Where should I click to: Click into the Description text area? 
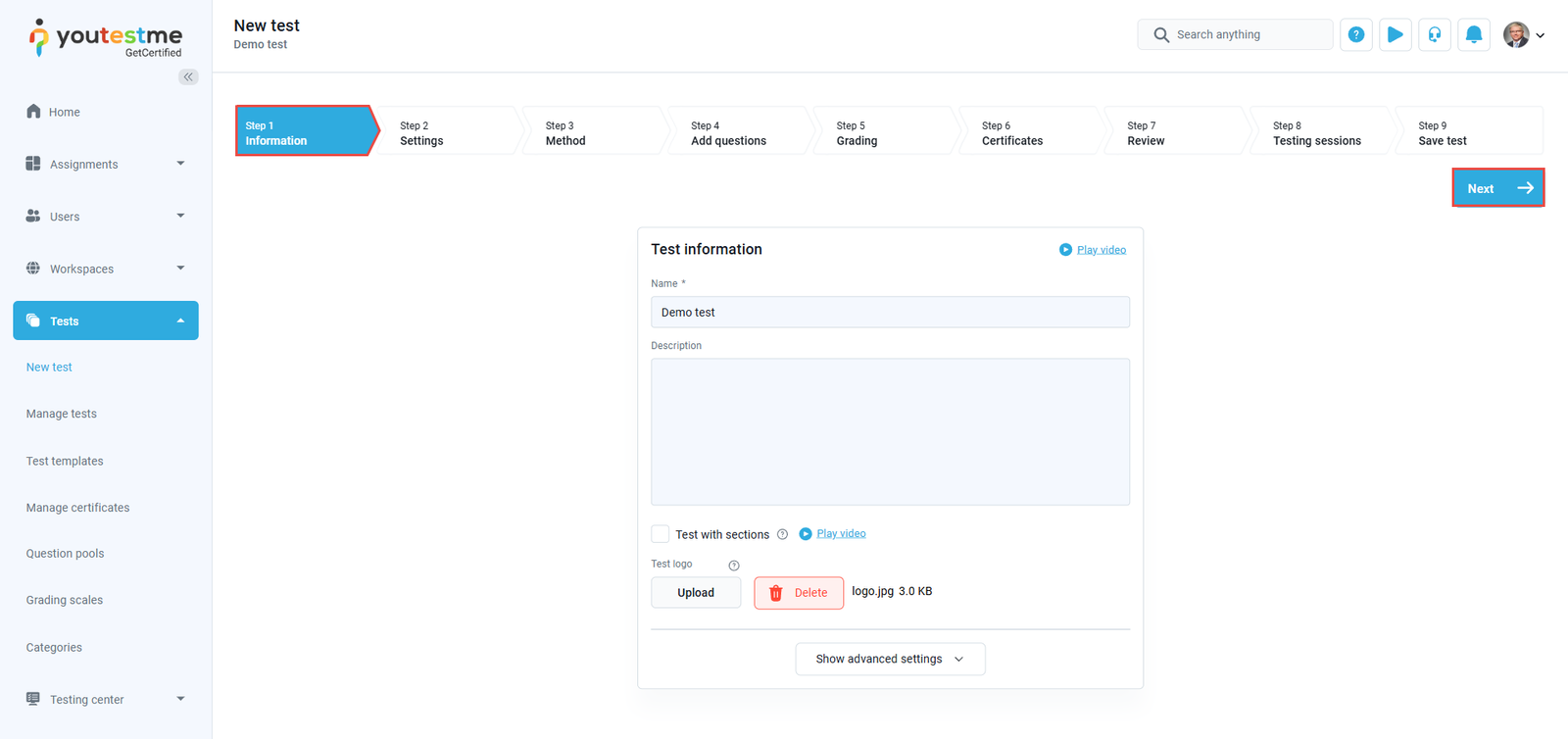tap(890, 431)
